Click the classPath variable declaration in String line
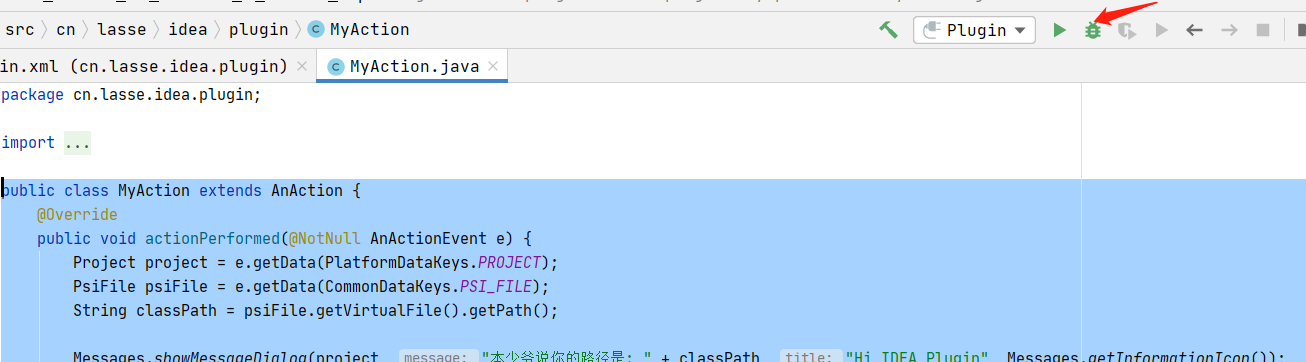Viewport: 1306px width, 362px height. [181, 311]
